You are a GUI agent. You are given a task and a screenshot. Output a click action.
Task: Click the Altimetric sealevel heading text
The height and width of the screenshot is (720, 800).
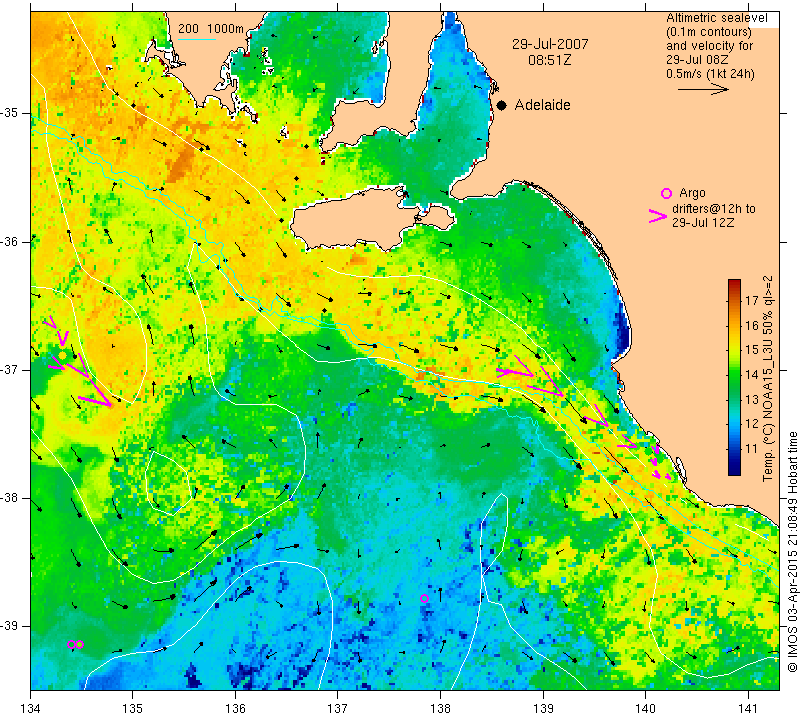717,18
